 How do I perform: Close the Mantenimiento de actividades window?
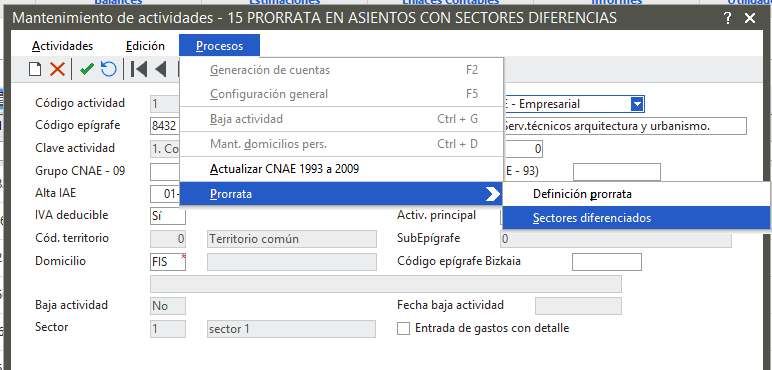tap(750, 19)
